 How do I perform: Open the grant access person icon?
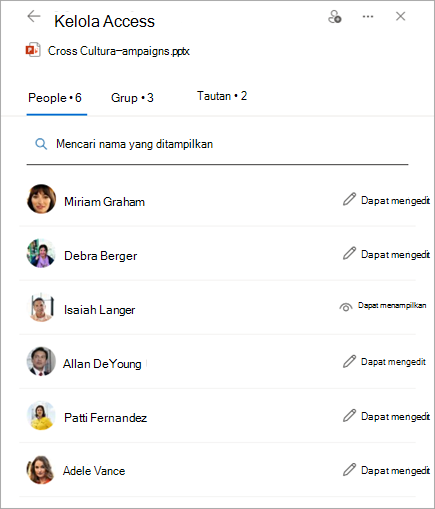[335, 17]
